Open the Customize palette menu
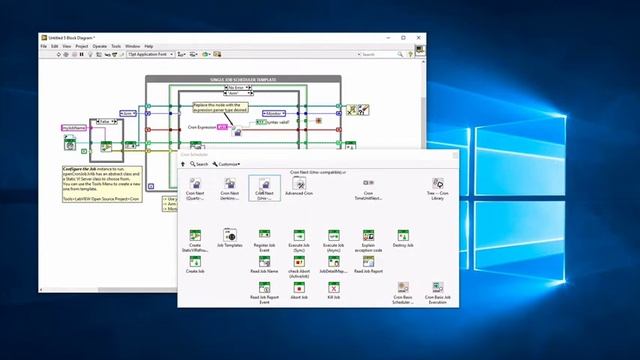640x360 pixels. pyautogui.click(x=226, y=164)
